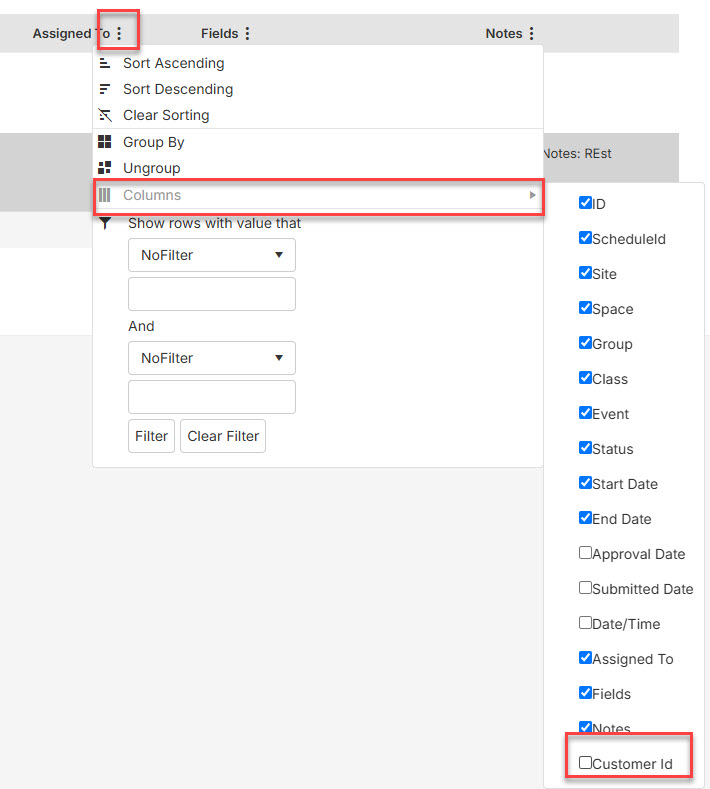
Task: Open the Fields column menu dots
Action: 247,34
